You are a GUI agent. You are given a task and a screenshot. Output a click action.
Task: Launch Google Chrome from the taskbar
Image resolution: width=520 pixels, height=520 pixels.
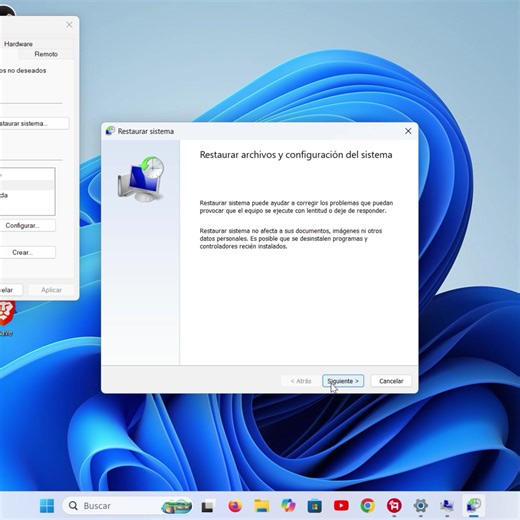pyautogui.click(x=368, y=506)
